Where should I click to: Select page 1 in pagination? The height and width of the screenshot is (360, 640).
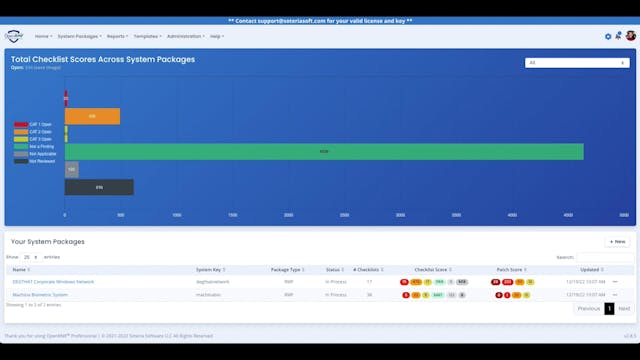tap(609, 309)
